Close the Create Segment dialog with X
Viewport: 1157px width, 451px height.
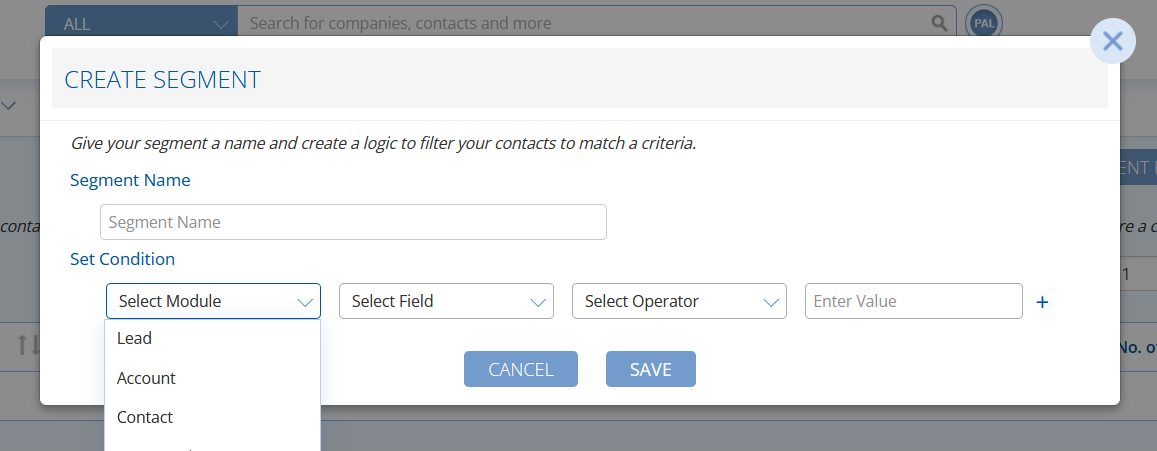(x=1112, y=41)
